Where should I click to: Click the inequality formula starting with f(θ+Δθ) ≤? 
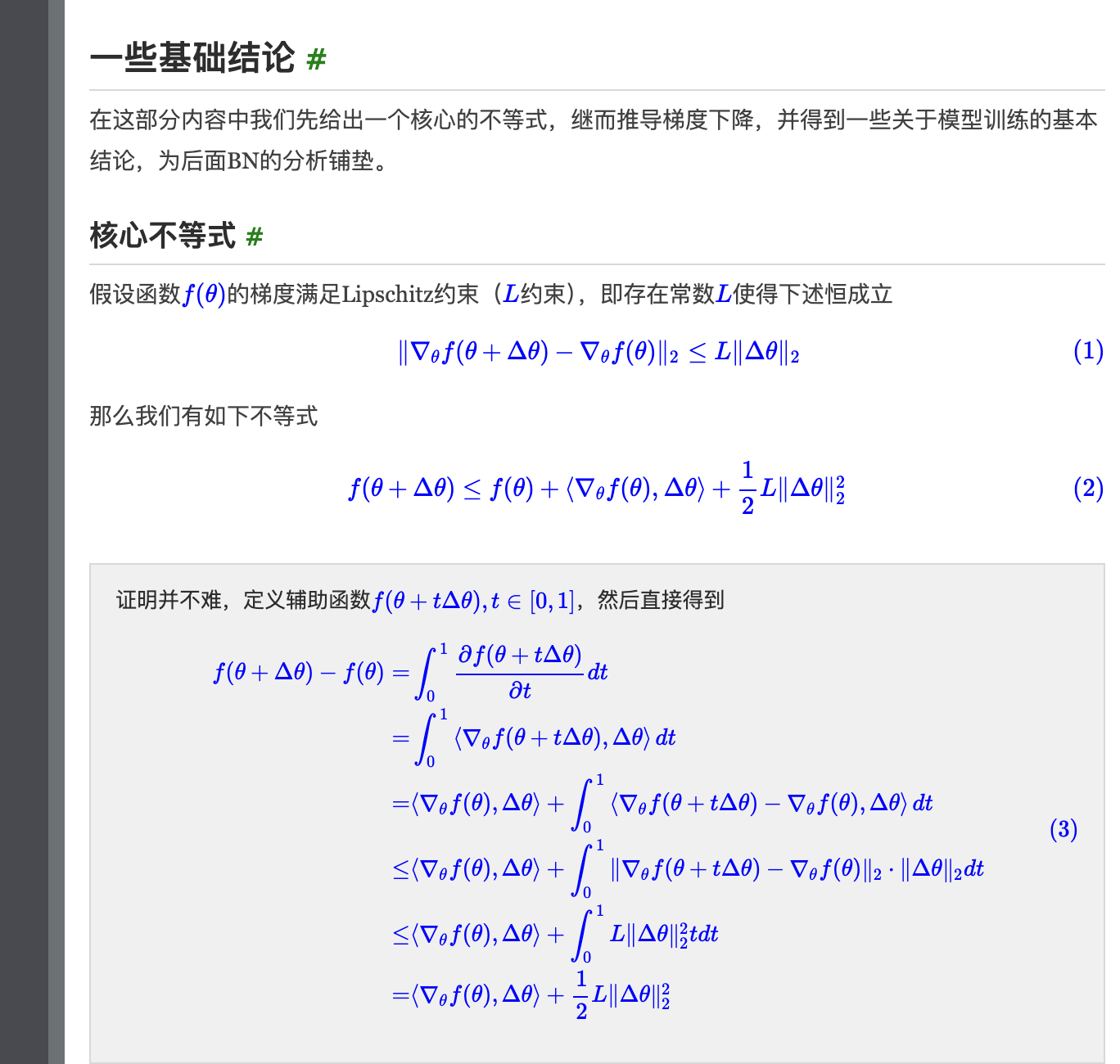click(x=596, y=489)
